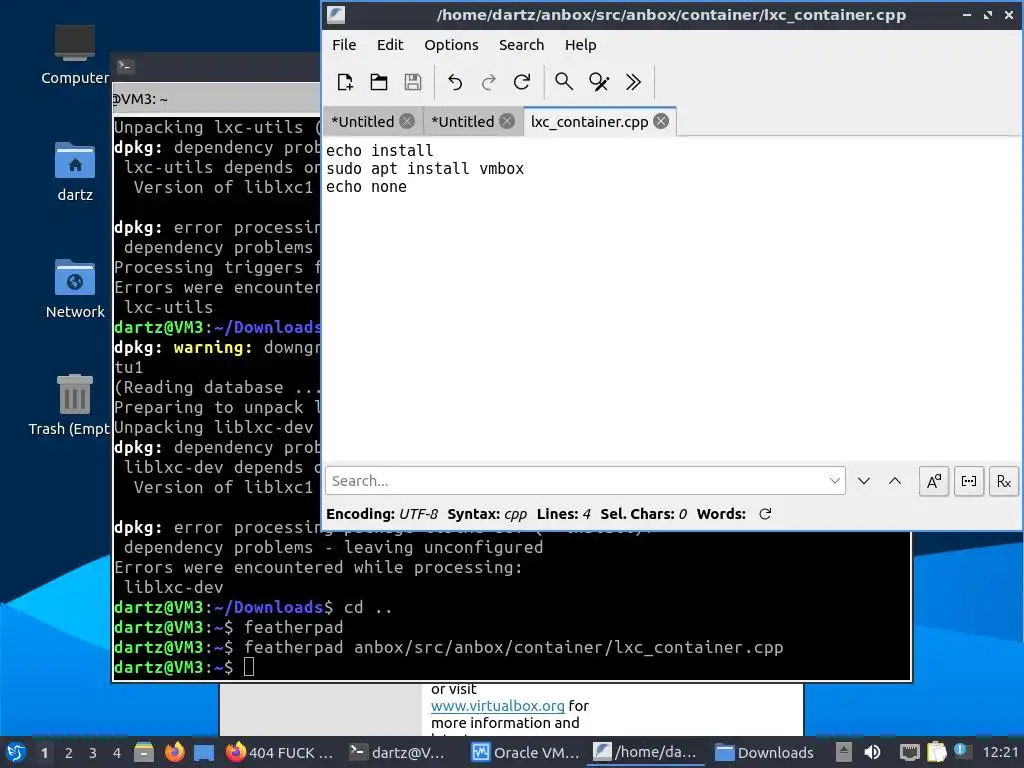Expand the search history dropdown arrow
This screenshot has width=1024, height=768.
835,481
